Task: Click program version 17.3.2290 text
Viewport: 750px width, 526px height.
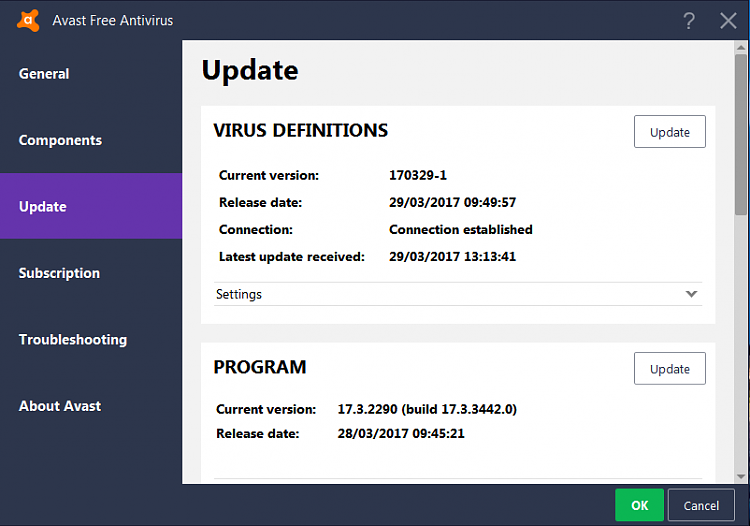Action: 427,409
